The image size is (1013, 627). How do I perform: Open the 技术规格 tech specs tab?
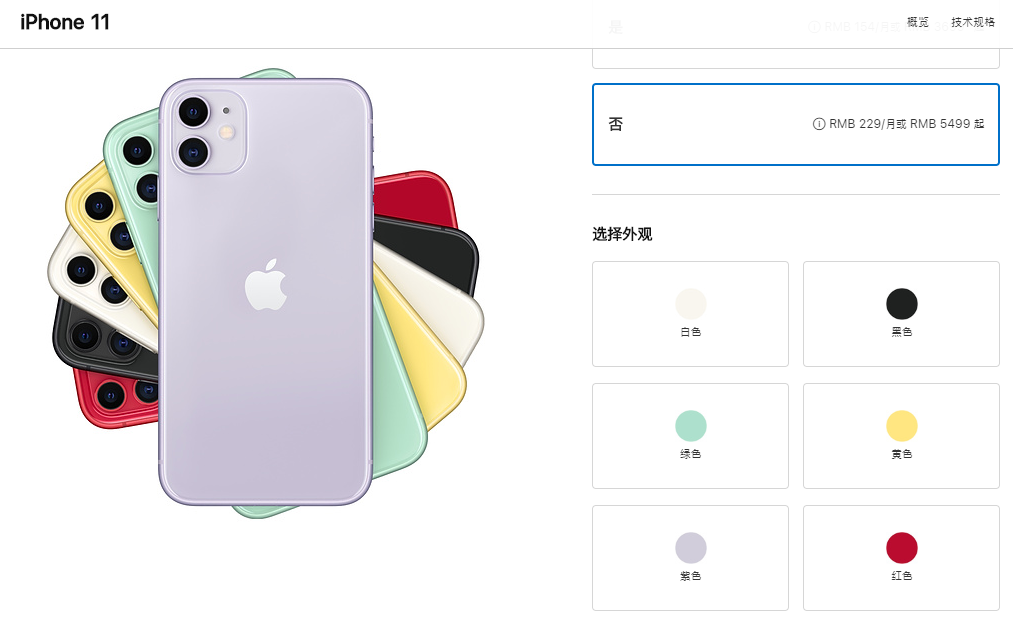pyautogui.click(x=973, y=23)
